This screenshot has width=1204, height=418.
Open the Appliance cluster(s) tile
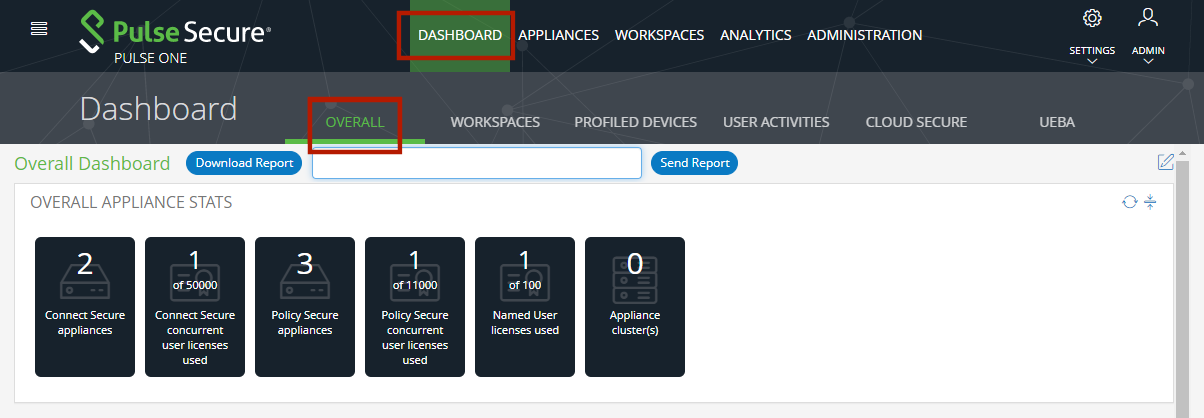point(635,307)
